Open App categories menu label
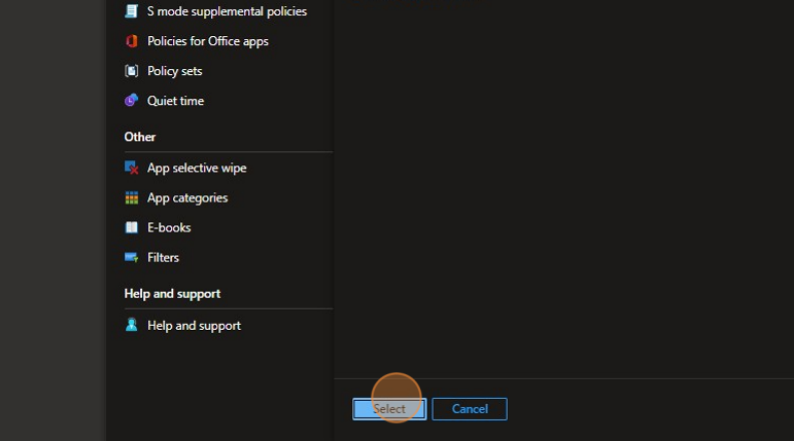This screenshot has height=441, width=794. coord(187,198)
